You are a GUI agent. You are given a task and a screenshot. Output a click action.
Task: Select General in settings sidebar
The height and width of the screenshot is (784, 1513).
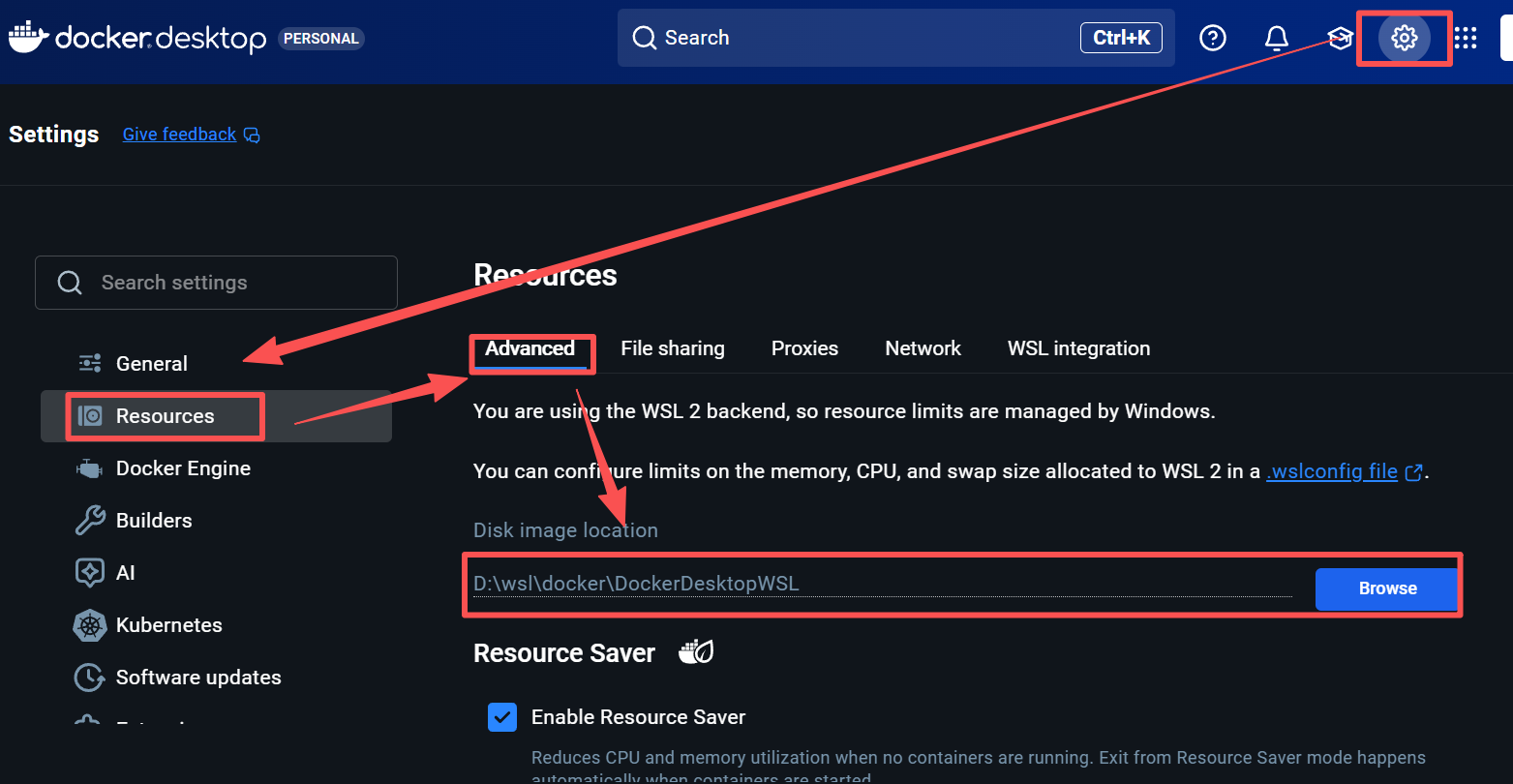216,364
